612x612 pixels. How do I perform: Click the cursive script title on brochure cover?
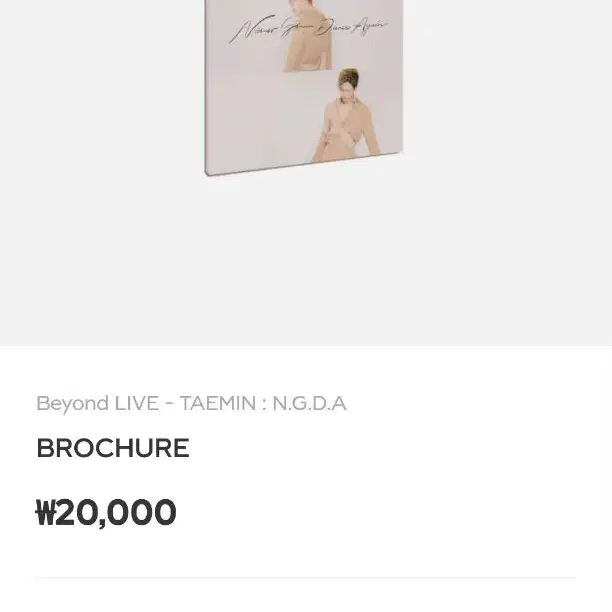308,29
